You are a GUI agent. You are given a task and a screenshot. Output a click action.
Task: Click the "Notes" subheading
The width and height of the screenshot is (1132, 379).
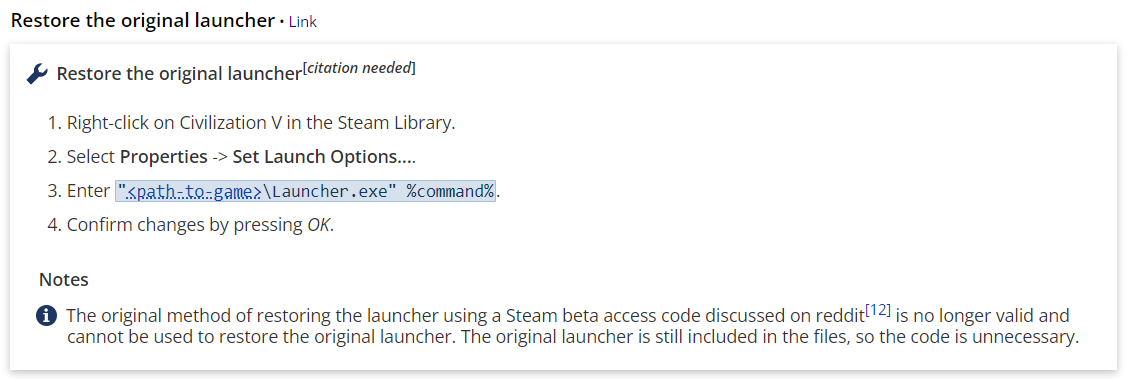(64, 279)
